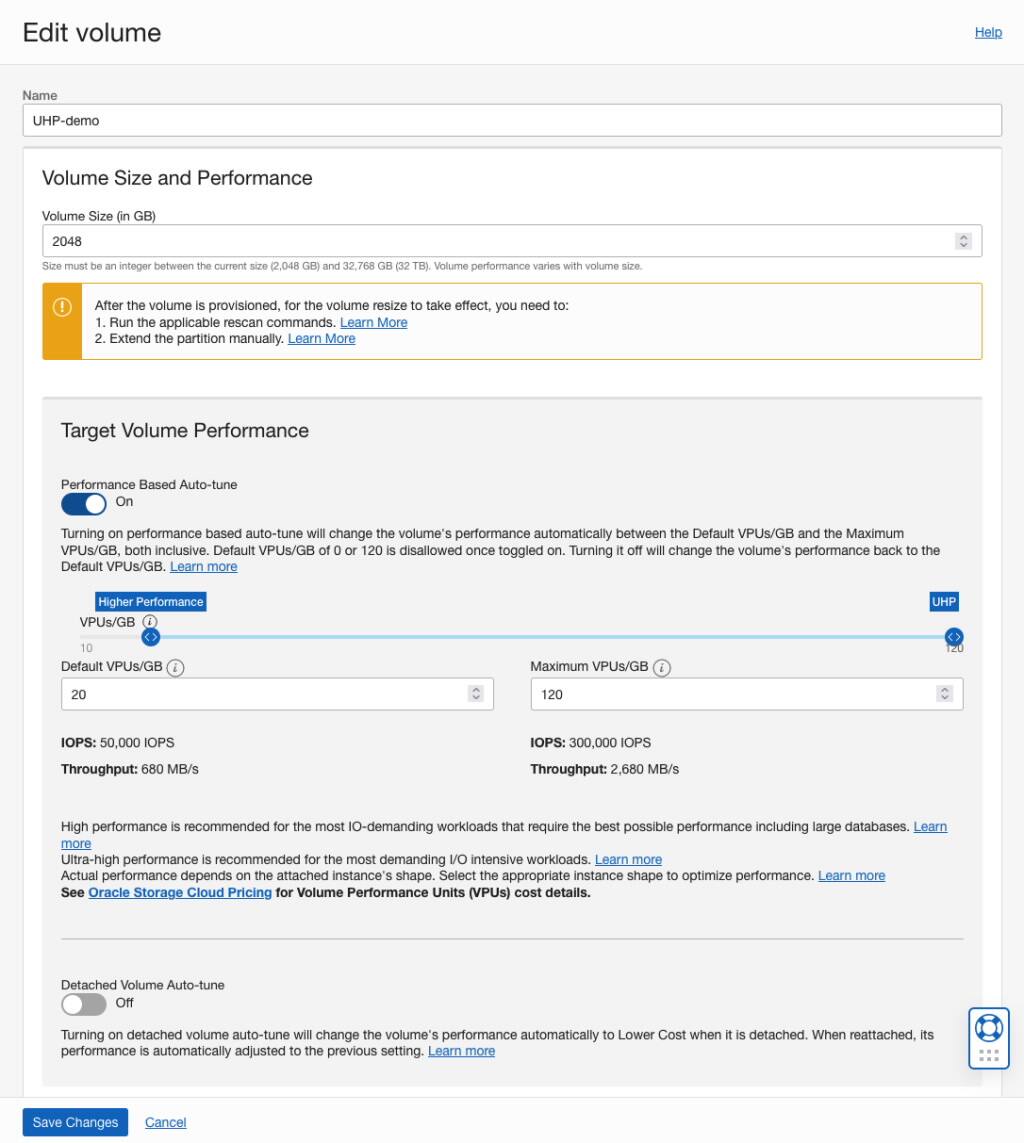Click the UHP slider handle on the right
1024x1143 pixels.
(953, 636)
